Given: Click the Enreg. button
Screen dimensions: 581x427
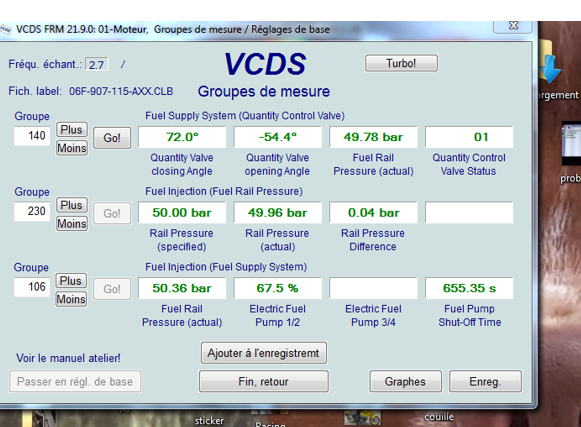Looking at the screenshot, I should point(485,381).
